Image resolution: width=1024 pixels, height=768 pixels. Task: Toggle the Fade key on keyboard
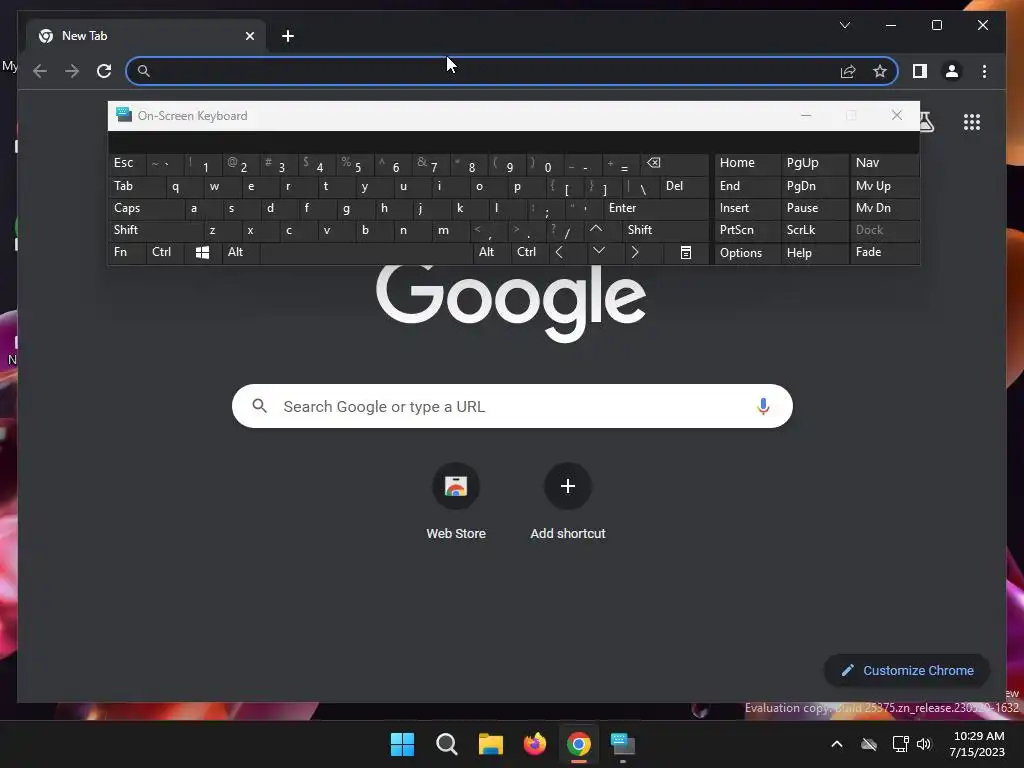pyautogui.click(x=884, y=253)
